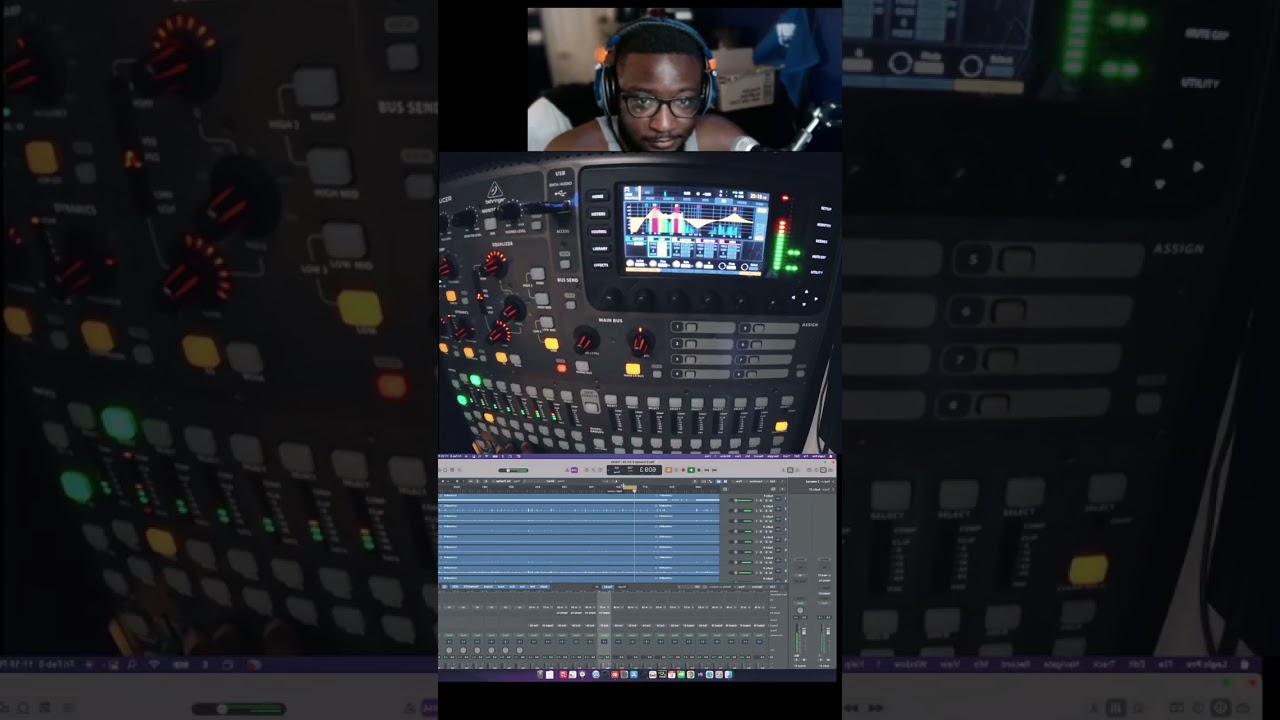Open the File menu in Logic menu bar
The height and width of the screenshot is (720, 1280).
click(x=806, y=456)
